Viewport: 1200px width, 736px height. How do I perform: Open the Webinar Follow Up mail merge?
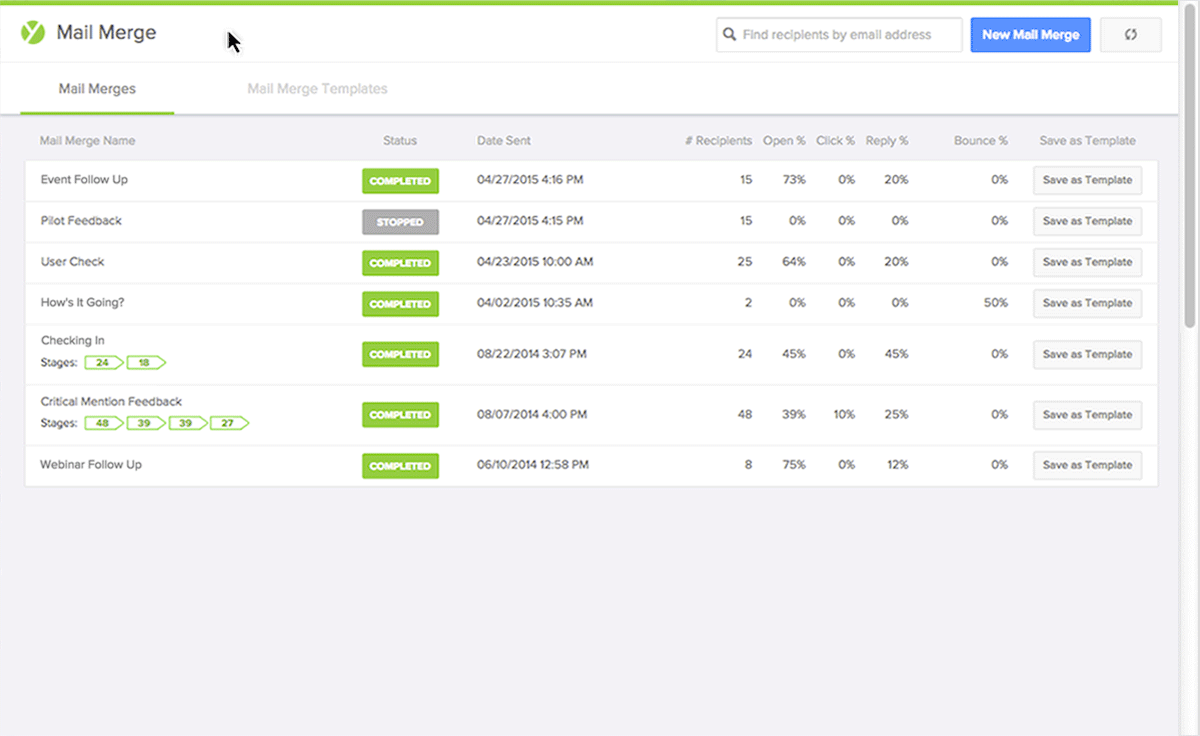(x=90, y=465)
